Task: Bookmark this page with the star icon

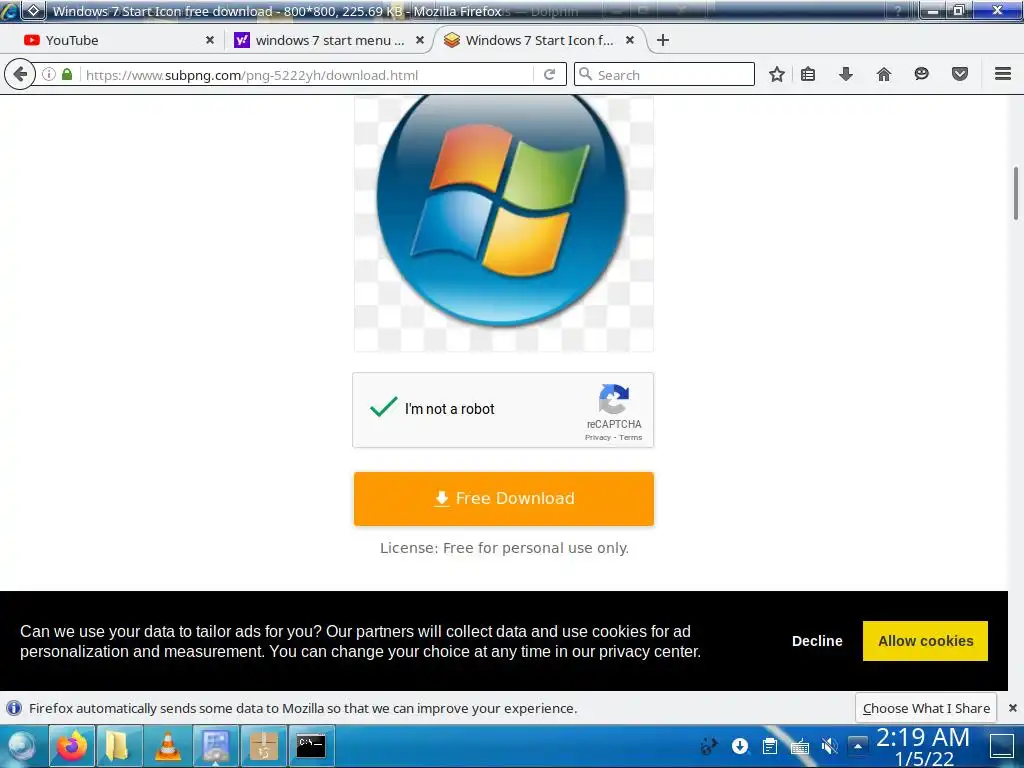Action: point(776,74)
